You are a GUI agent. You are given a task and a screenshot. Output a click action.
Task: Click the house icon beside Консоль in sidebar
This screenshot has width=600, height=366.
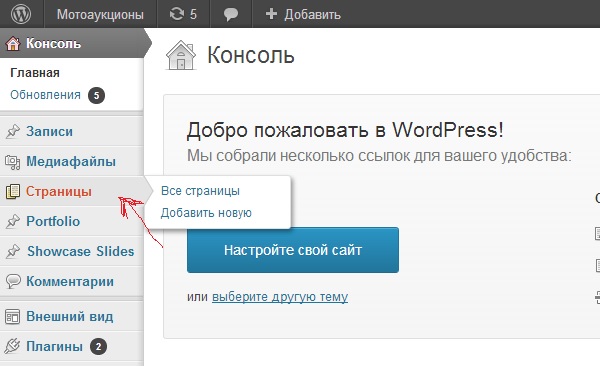pyautogui.click(x=13, y=43)
